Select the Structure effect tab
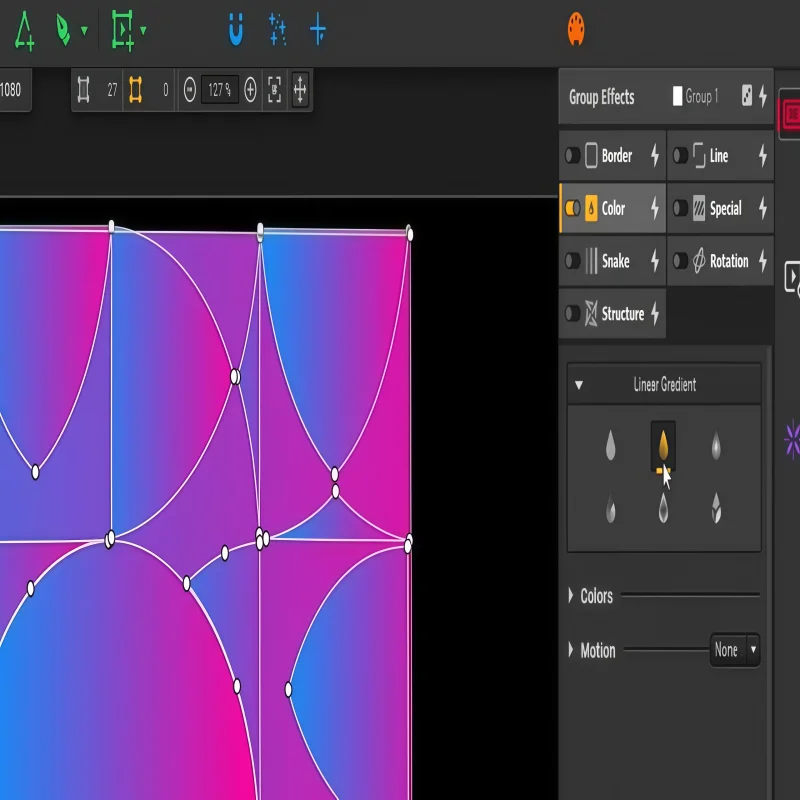 pos(612,314)
